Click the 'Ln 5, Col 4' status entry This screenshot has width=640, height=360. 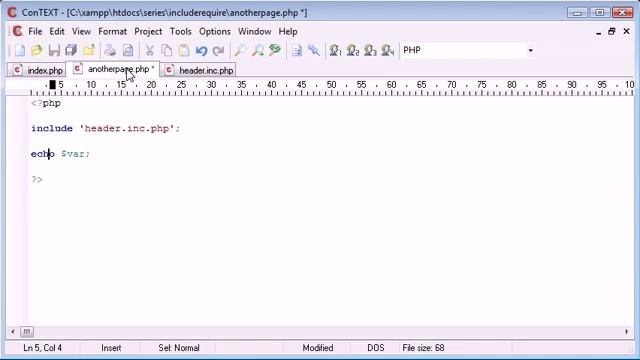[x=42, y=348]
